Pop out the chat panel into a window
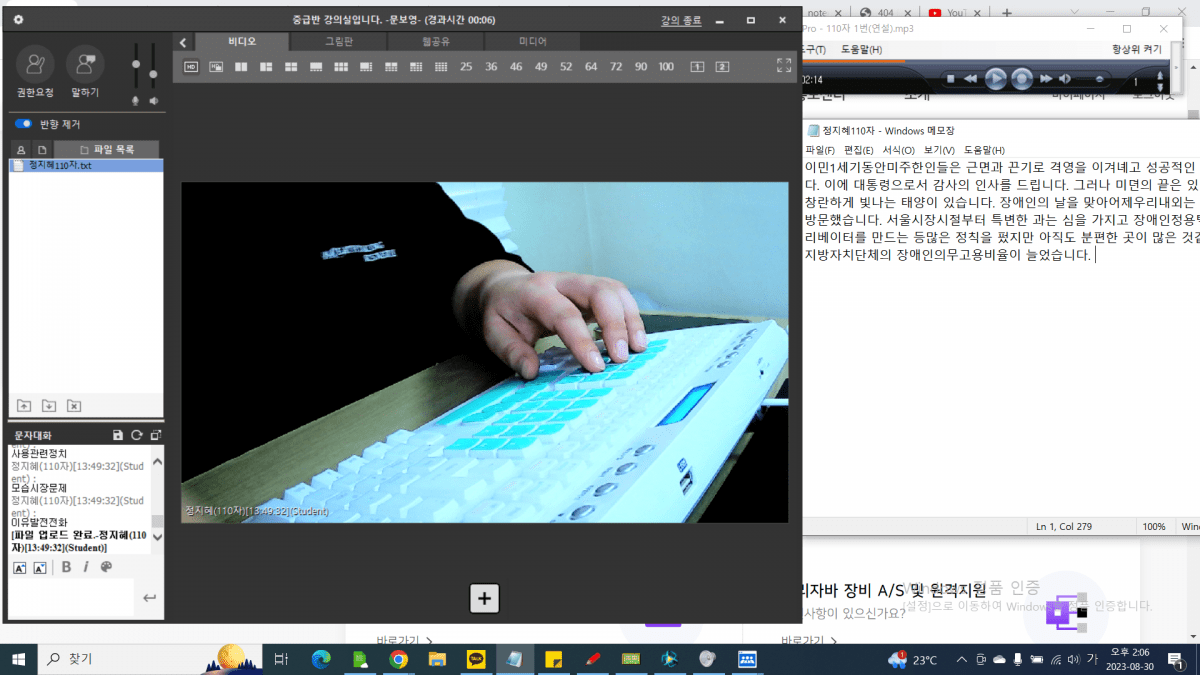 (x=155, y=436)
